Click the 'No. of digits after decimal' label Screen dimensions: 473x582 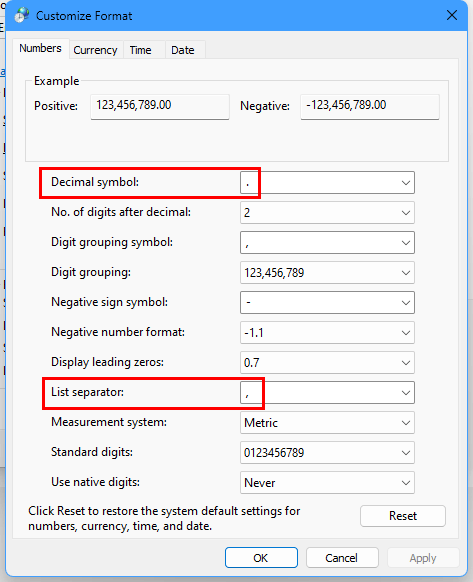click(x=121, y=212)
